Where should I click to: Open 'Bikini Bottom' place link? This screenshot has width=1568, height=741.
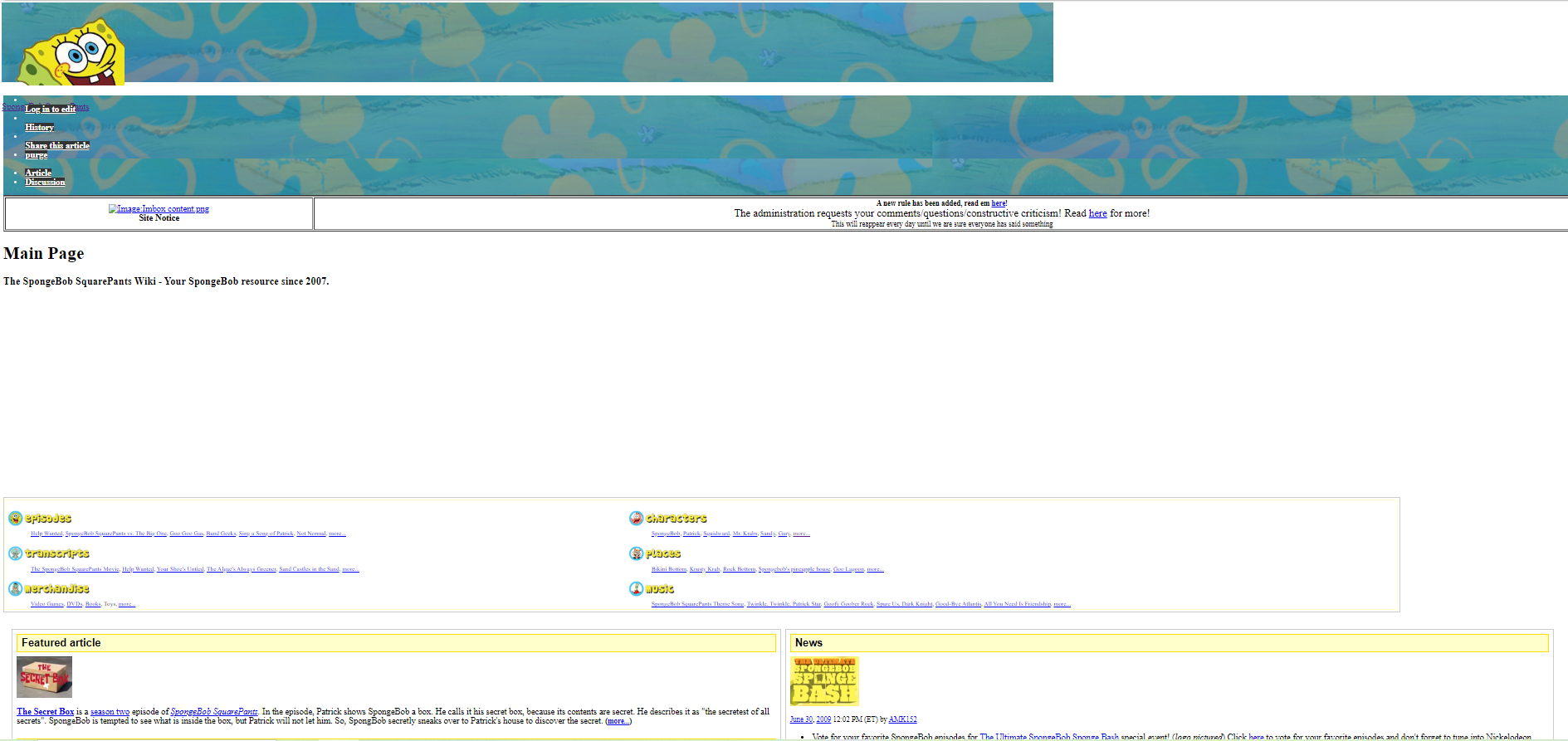669,569
